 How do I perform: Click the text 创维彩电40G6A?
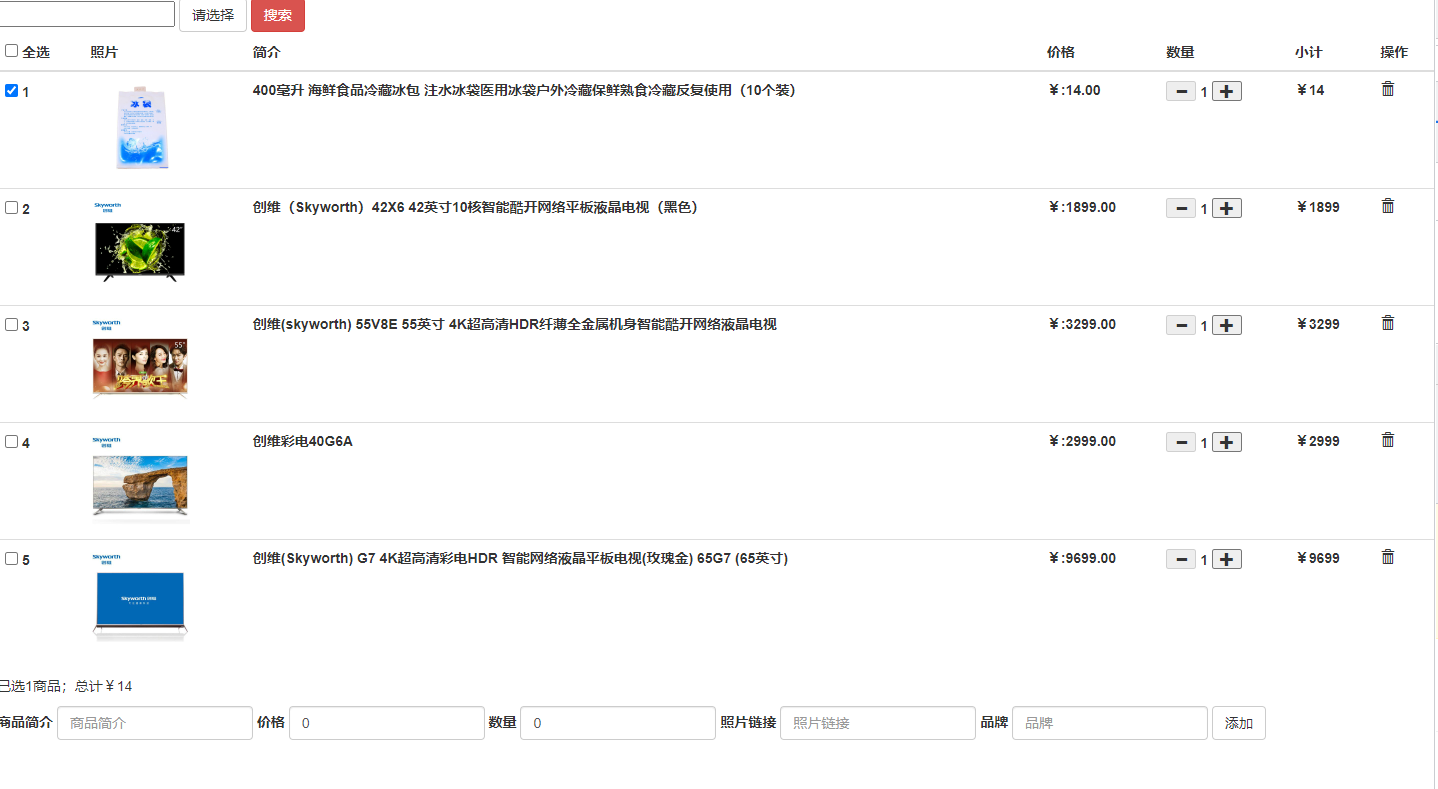[303, 441]
